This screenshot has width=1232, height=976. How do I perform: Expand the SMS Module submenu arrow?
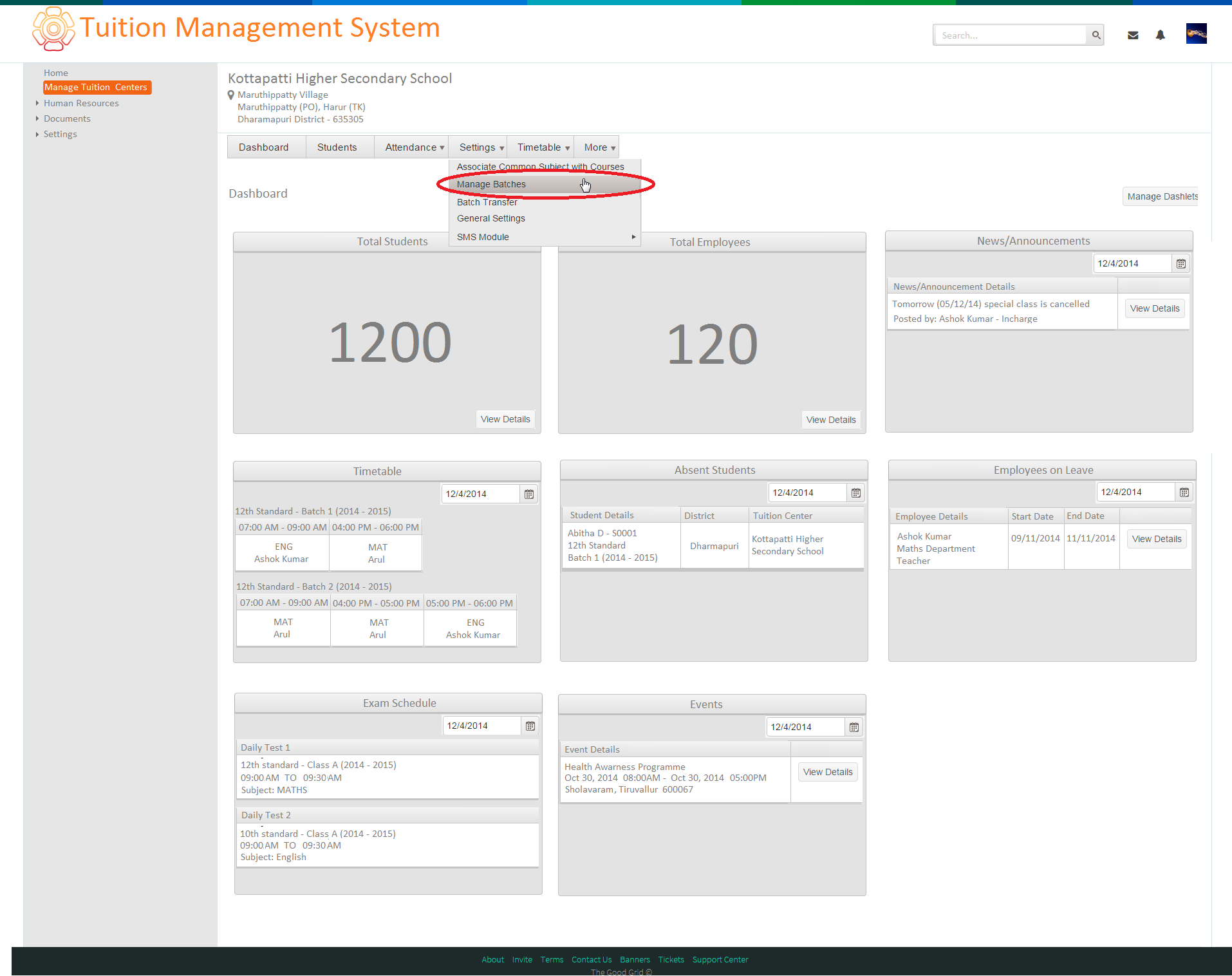click(633, 237)
